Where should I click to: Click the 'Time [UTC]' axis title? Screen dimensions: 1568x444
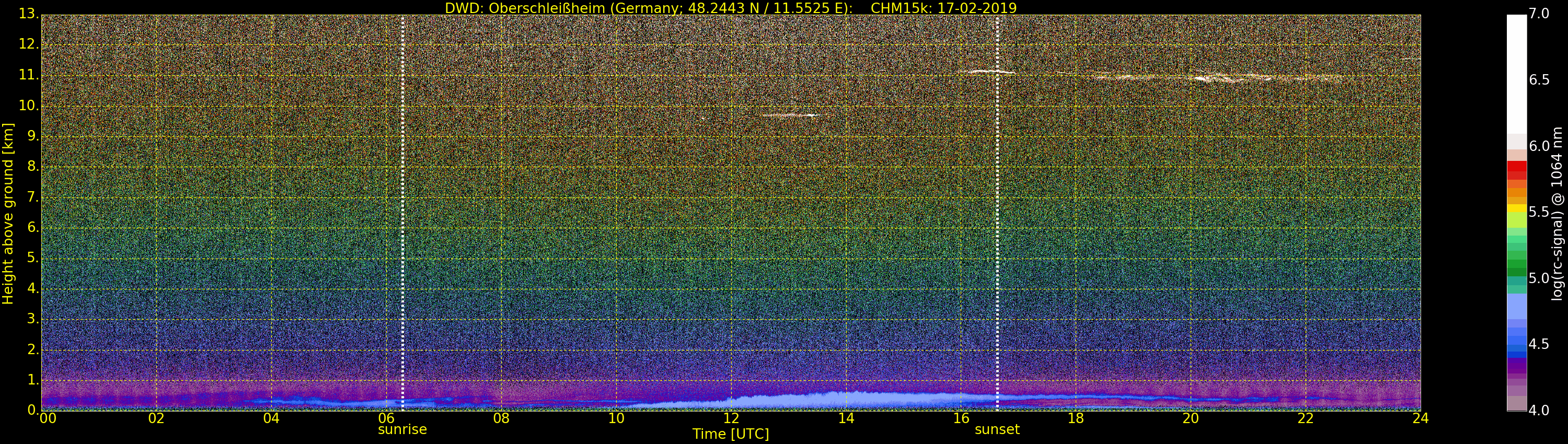pos(731,434)
